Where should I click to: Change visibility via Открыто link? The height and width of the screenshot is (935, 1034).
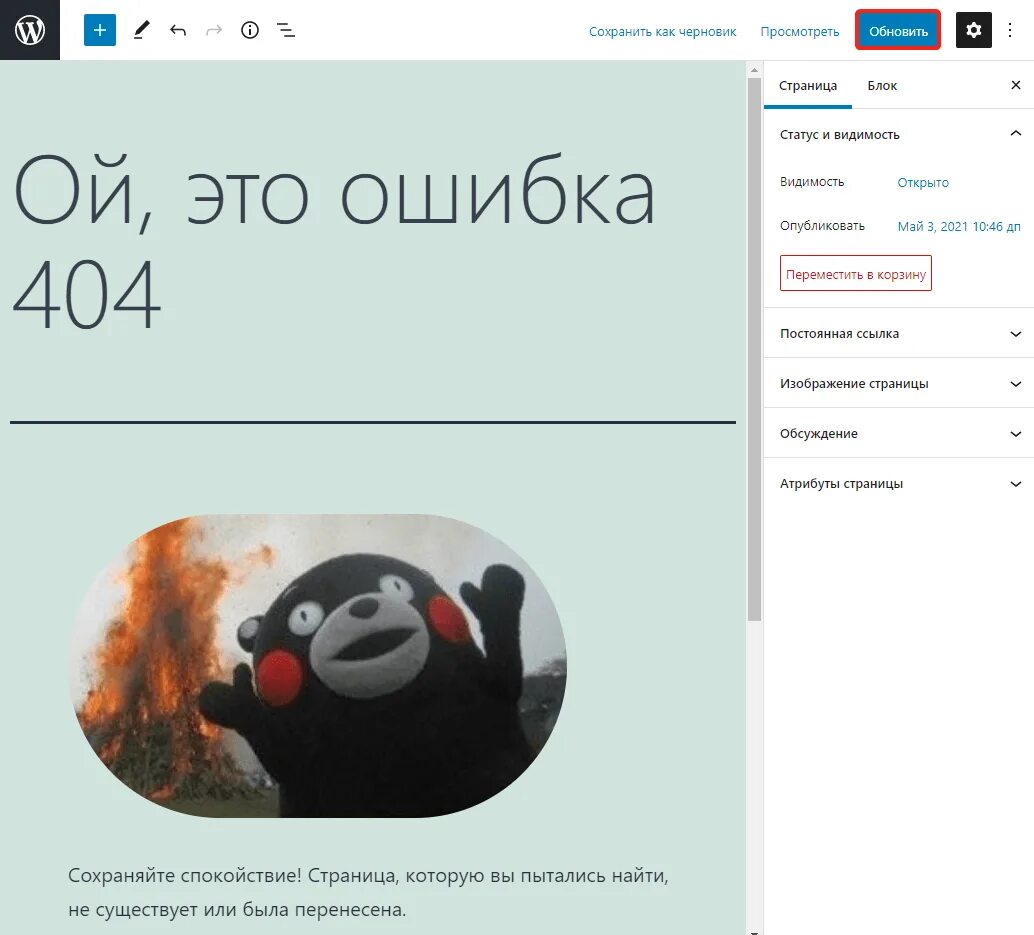(923, 183)
